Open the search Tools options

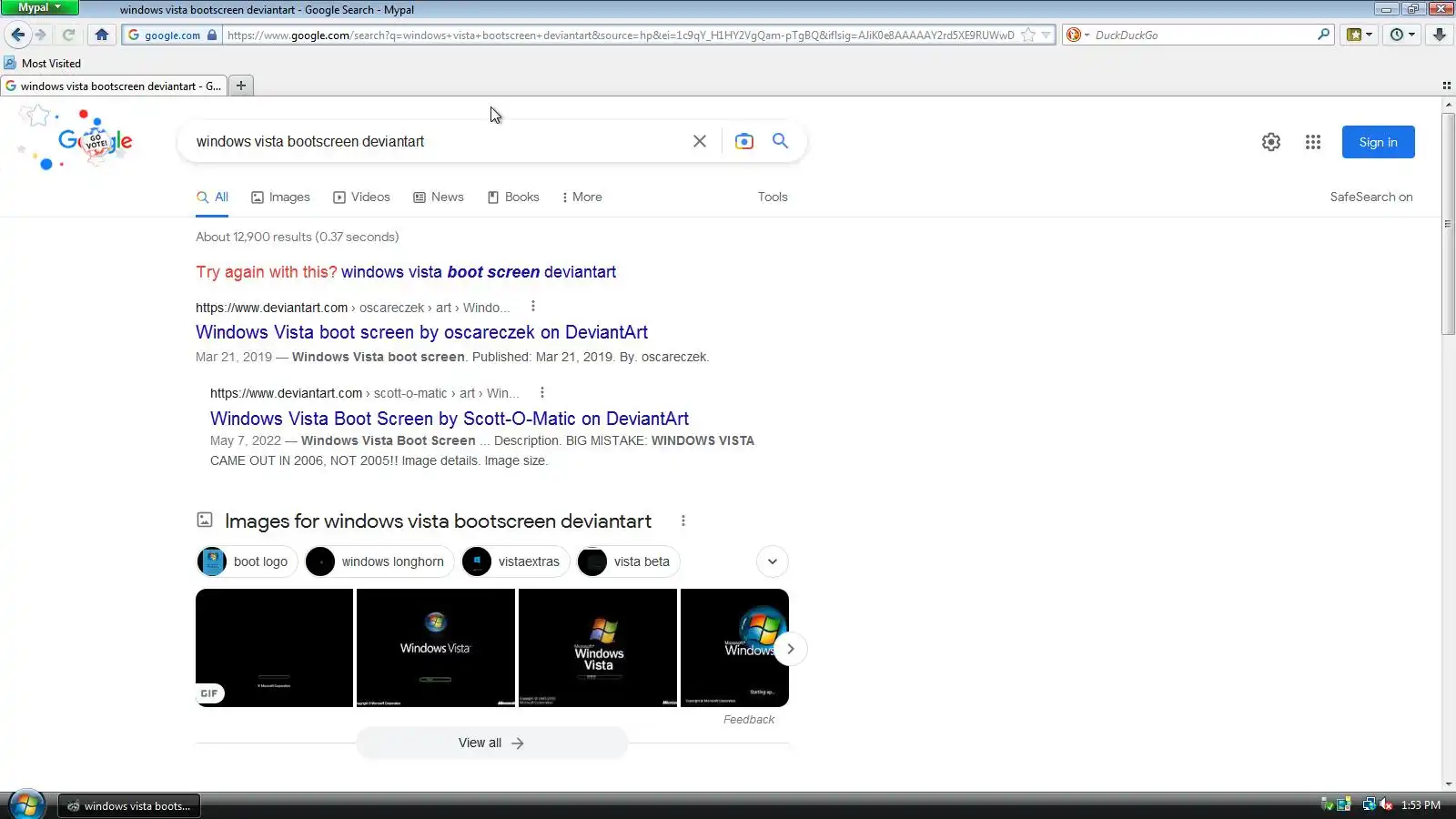point(773,197)
